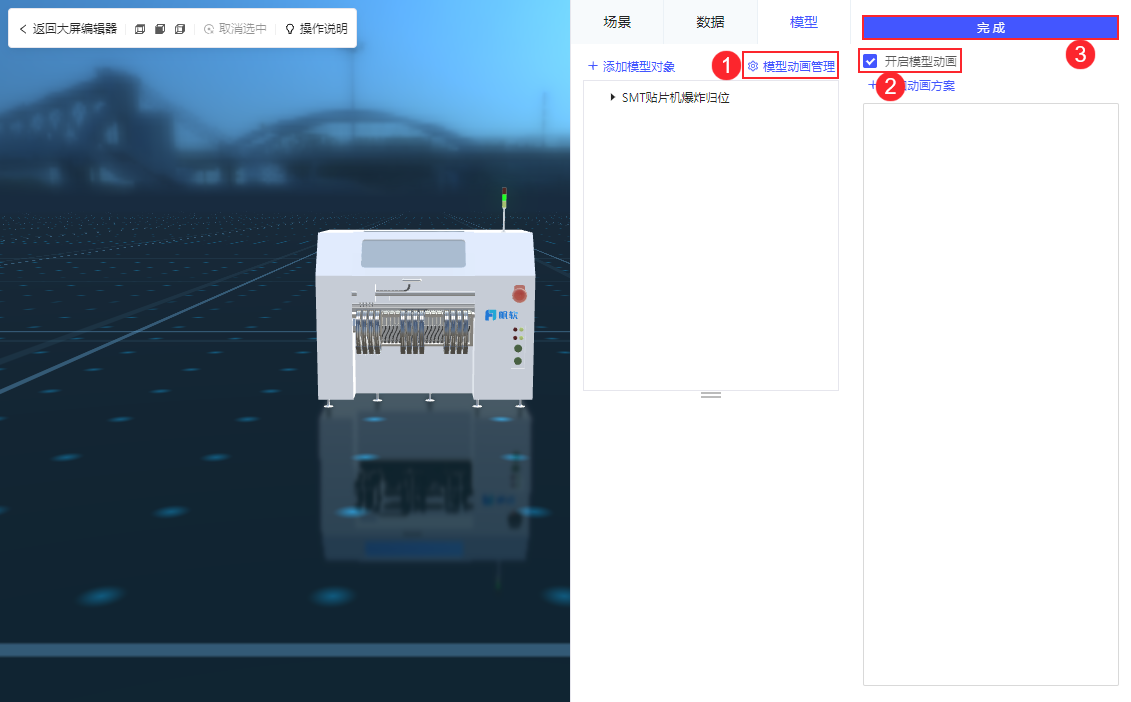The image size is (1131, 702).
Task: Click the back chevron before 返回大屏编辑器
Action: coord(22,29)
